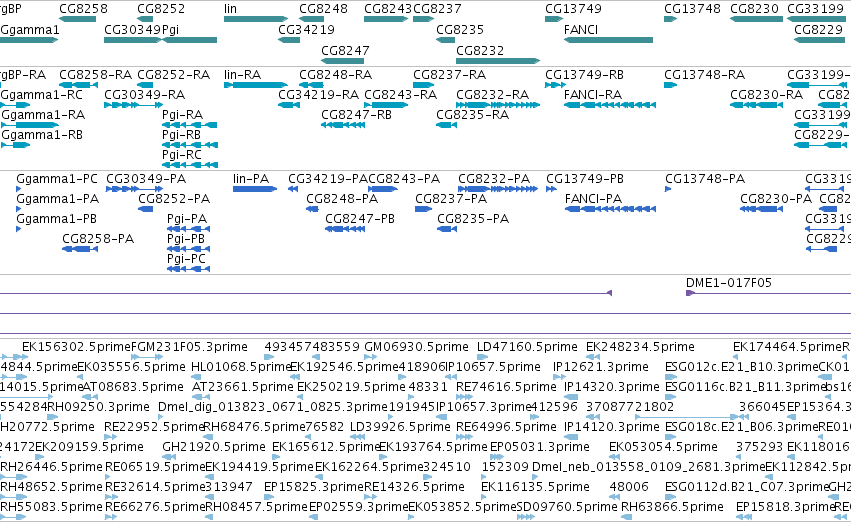Select the Ggamma1-PC protein label
Image resolution: width=851 pixels, height=522 pixels.
tap(57, 179)
